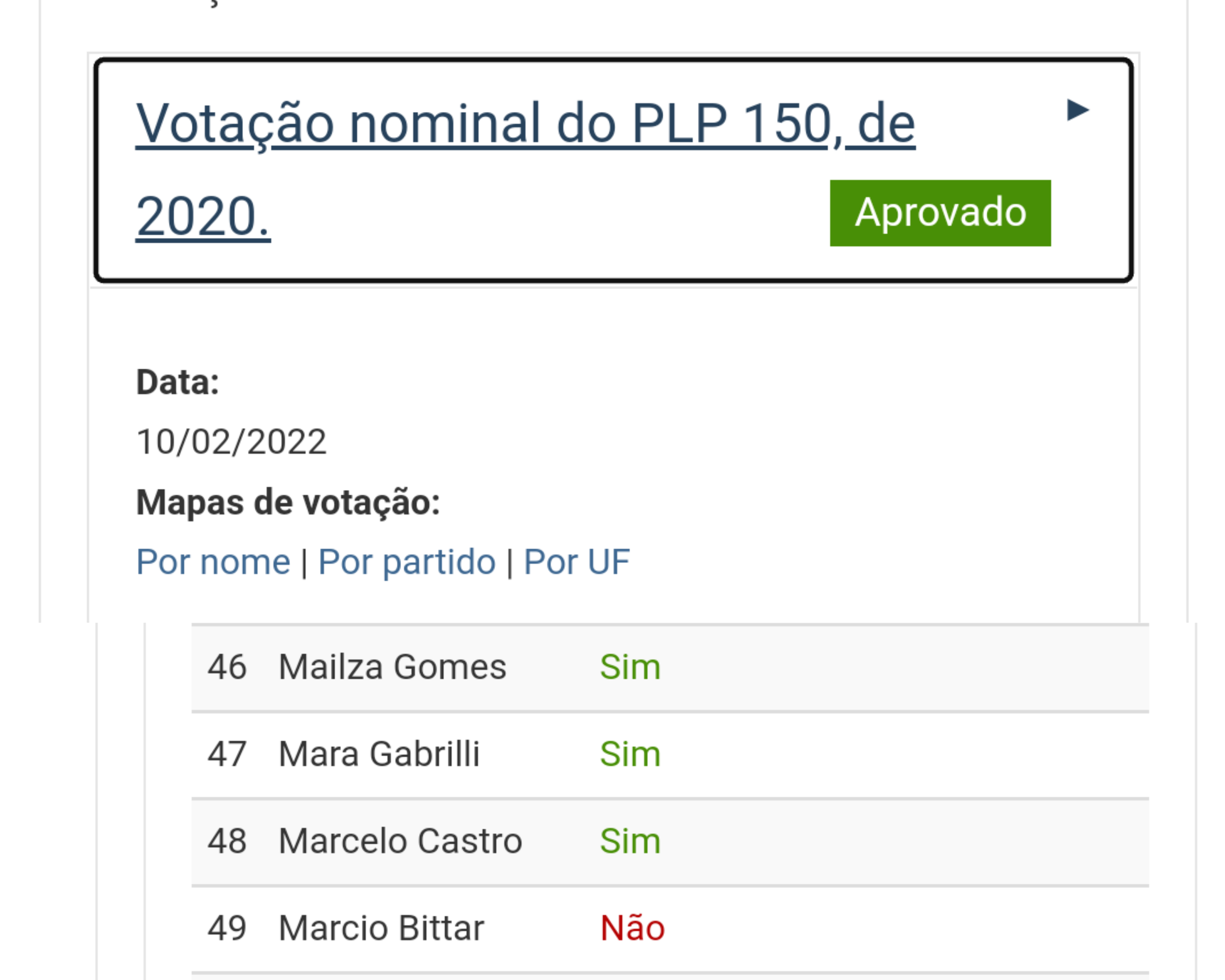The image size is (1225, 980).
Task: Click the green Aprovado status badge
Action: tap(940, 213)
